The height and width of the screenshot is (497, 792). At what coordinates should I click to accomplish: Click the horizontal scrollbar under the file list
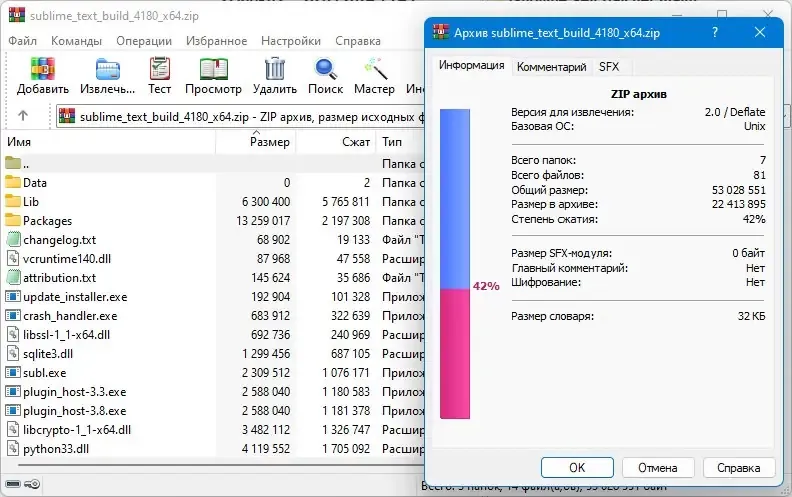tap(220, 465)
